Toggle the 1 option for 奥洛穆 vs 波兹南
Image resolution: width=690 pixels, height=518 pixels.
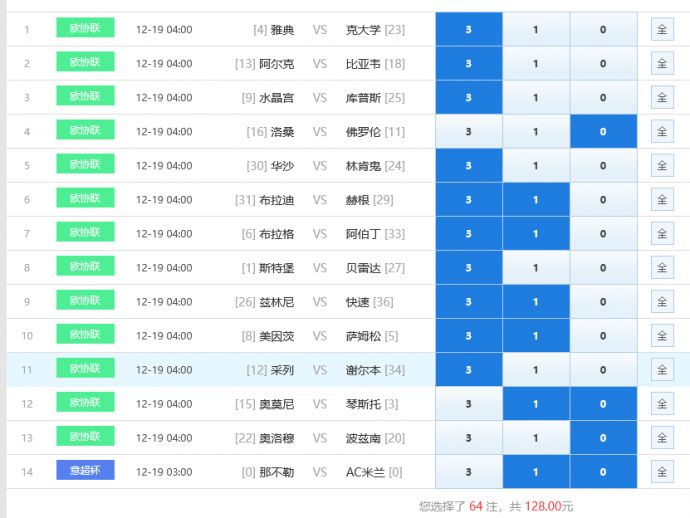(535, 438)
